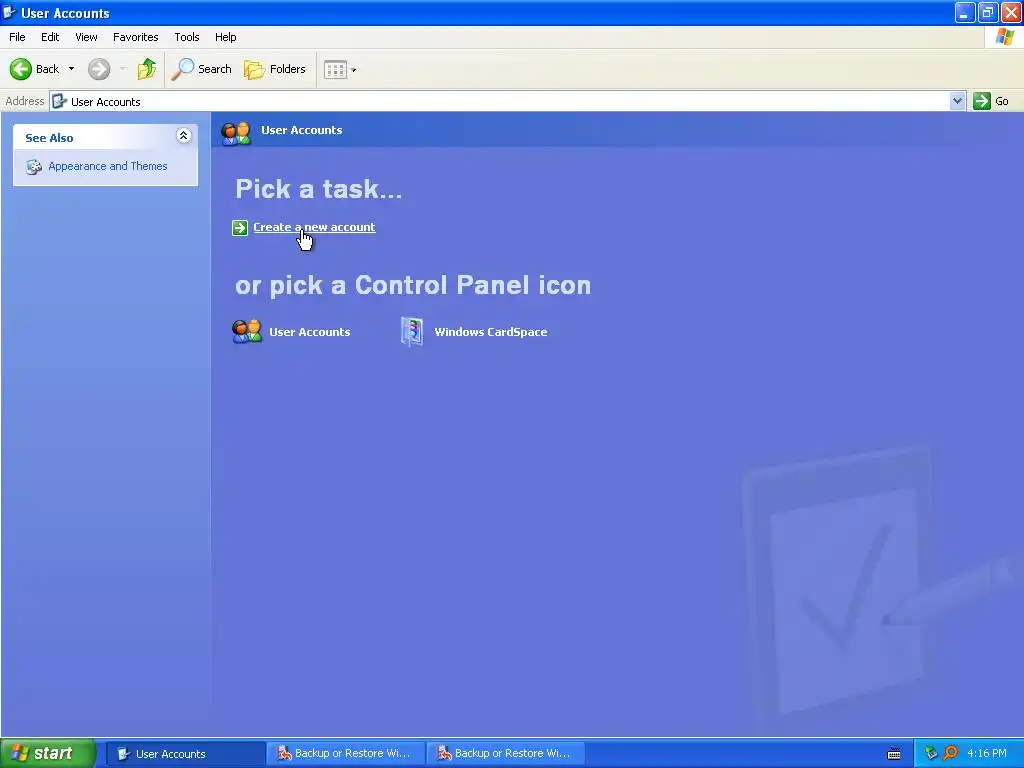Click green arrow beside Create a new account
This screenshot has height=768, width=1024.
click(240, 227)
